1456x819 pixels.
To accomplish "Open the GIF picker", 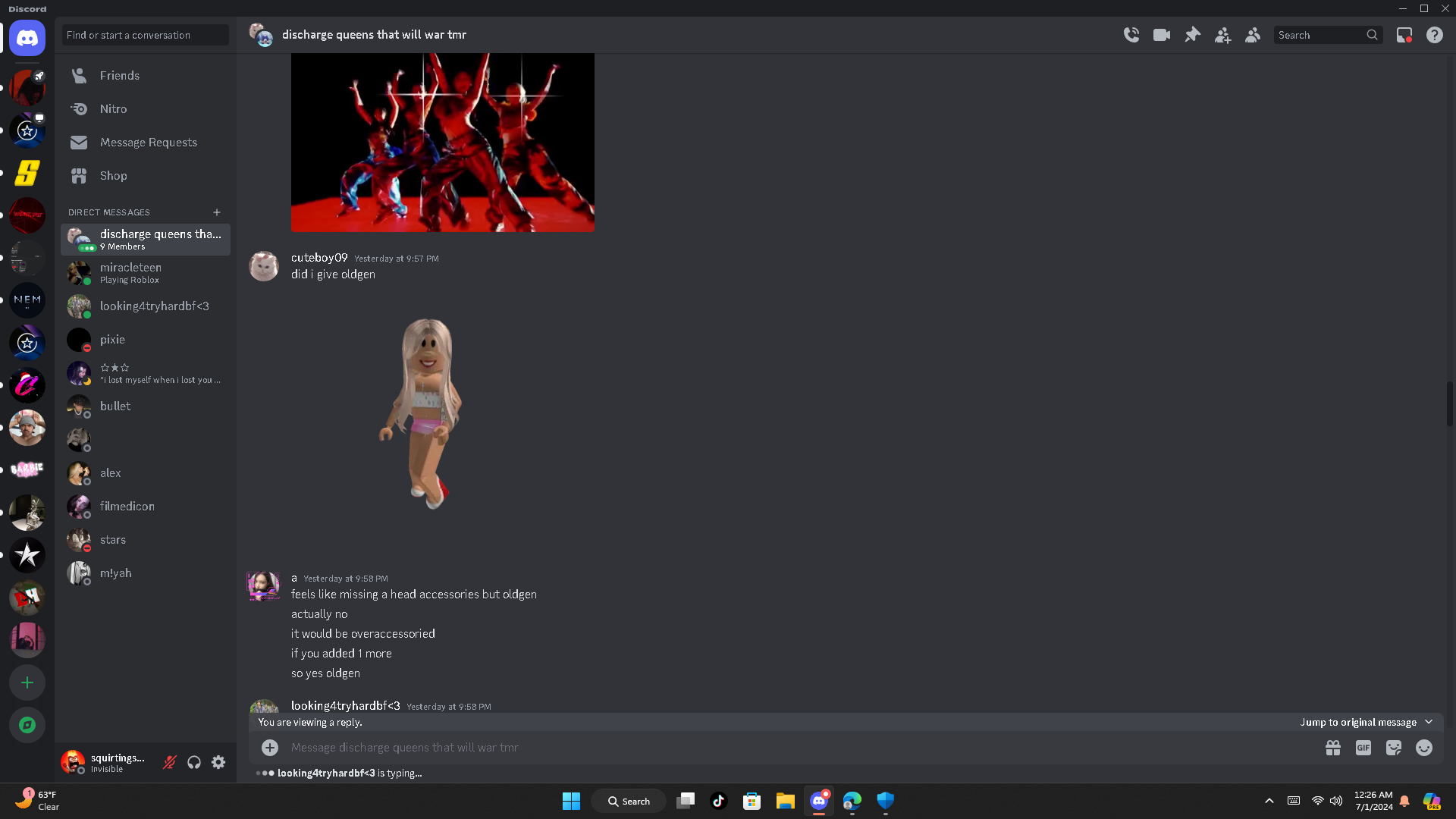I will [x=1363, y=748].
